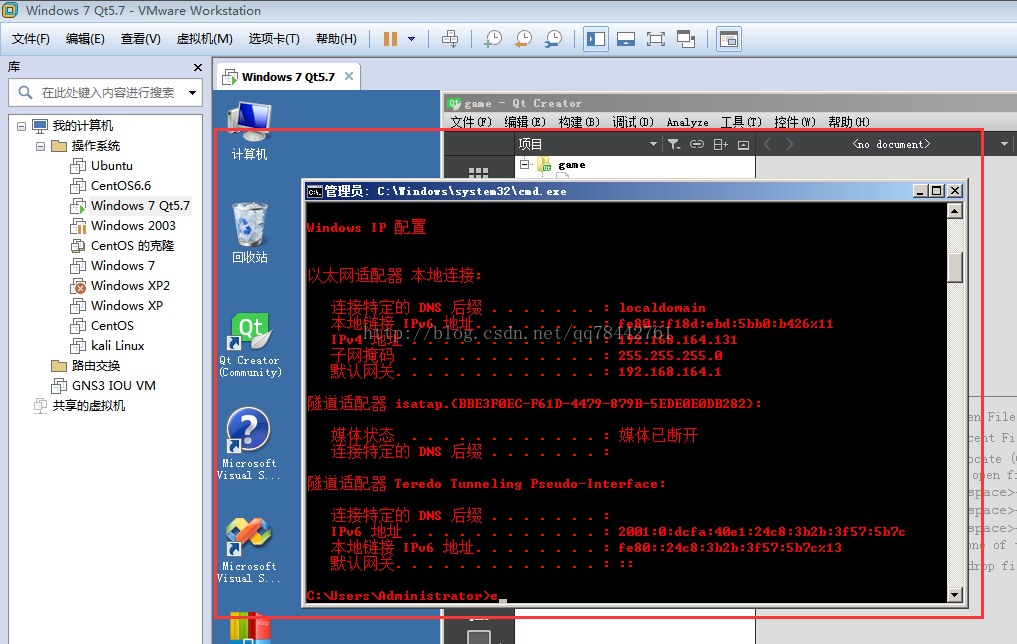Open the 文件(F) menu in VMware
This screenshot has width=1017, height=644.
(x=30, y=39)
